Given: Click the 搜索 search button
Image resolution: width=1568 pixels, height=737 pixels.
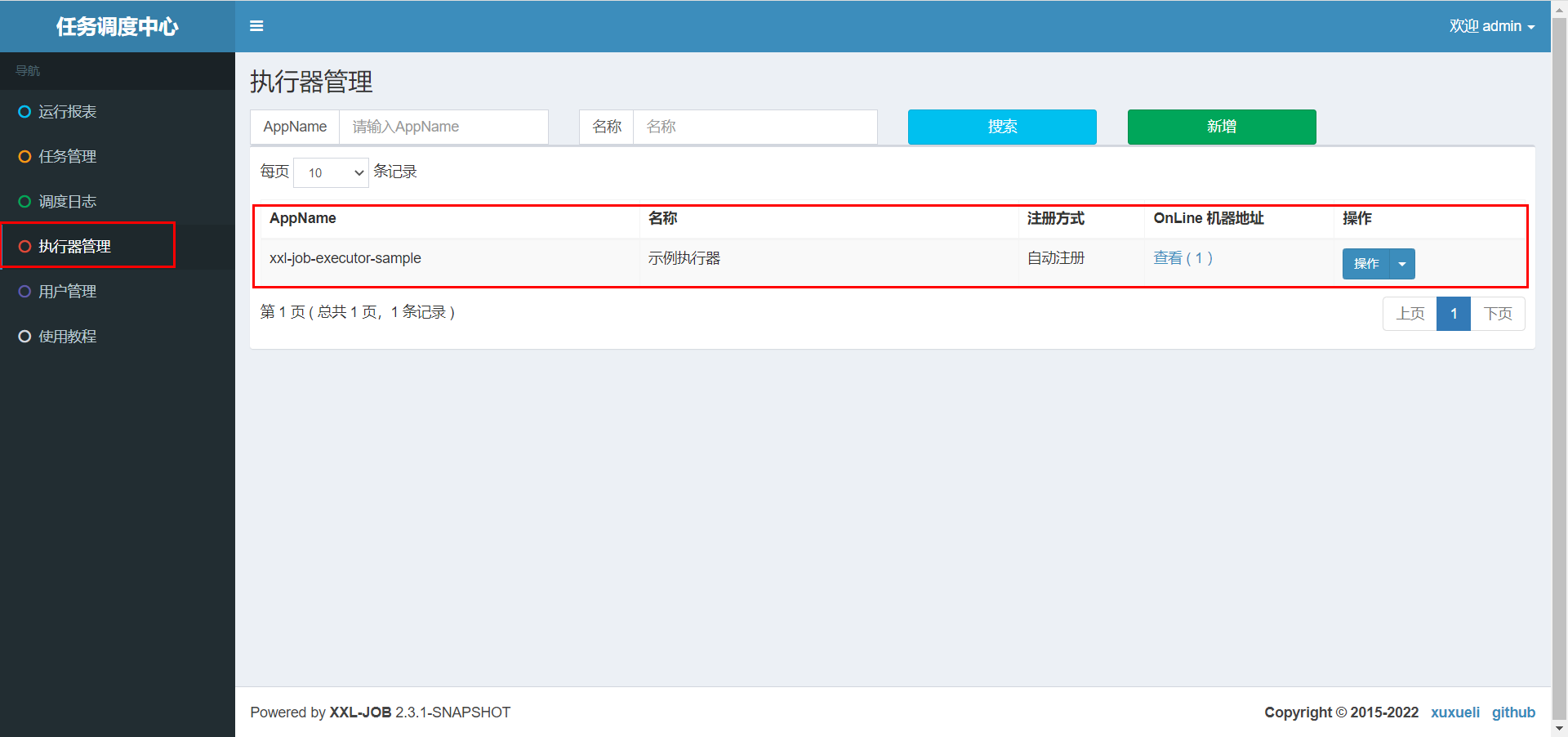Looking at the screenshot, I should coord(1001,127).
